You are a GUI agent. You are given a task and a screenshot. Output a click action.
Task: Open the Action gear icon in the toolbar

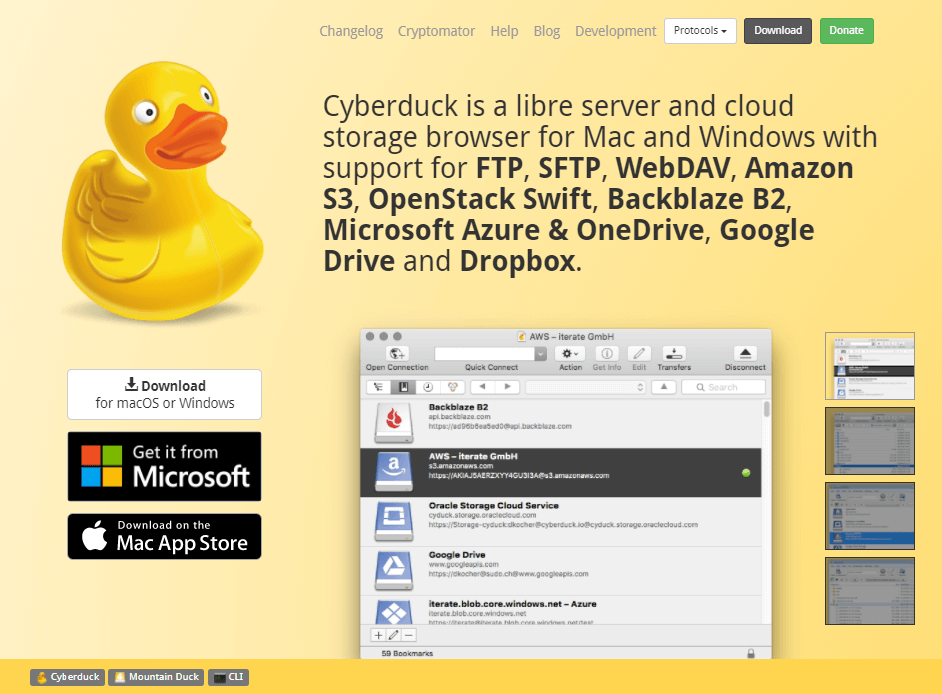click(569, 352)
